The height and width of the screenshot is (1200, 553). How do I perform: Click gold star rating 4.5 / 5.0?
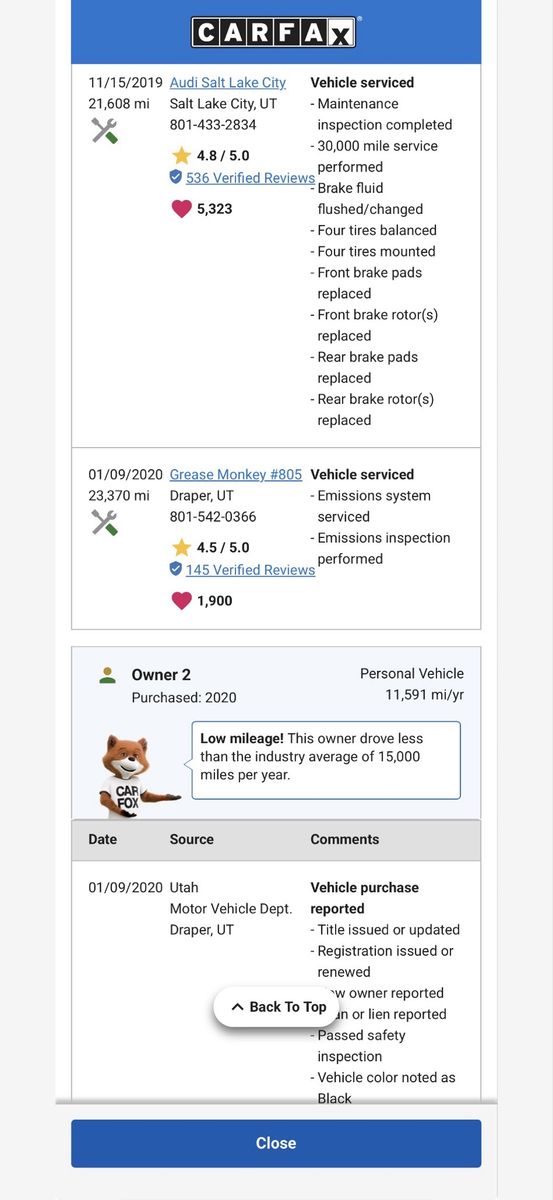click(181, 548)
